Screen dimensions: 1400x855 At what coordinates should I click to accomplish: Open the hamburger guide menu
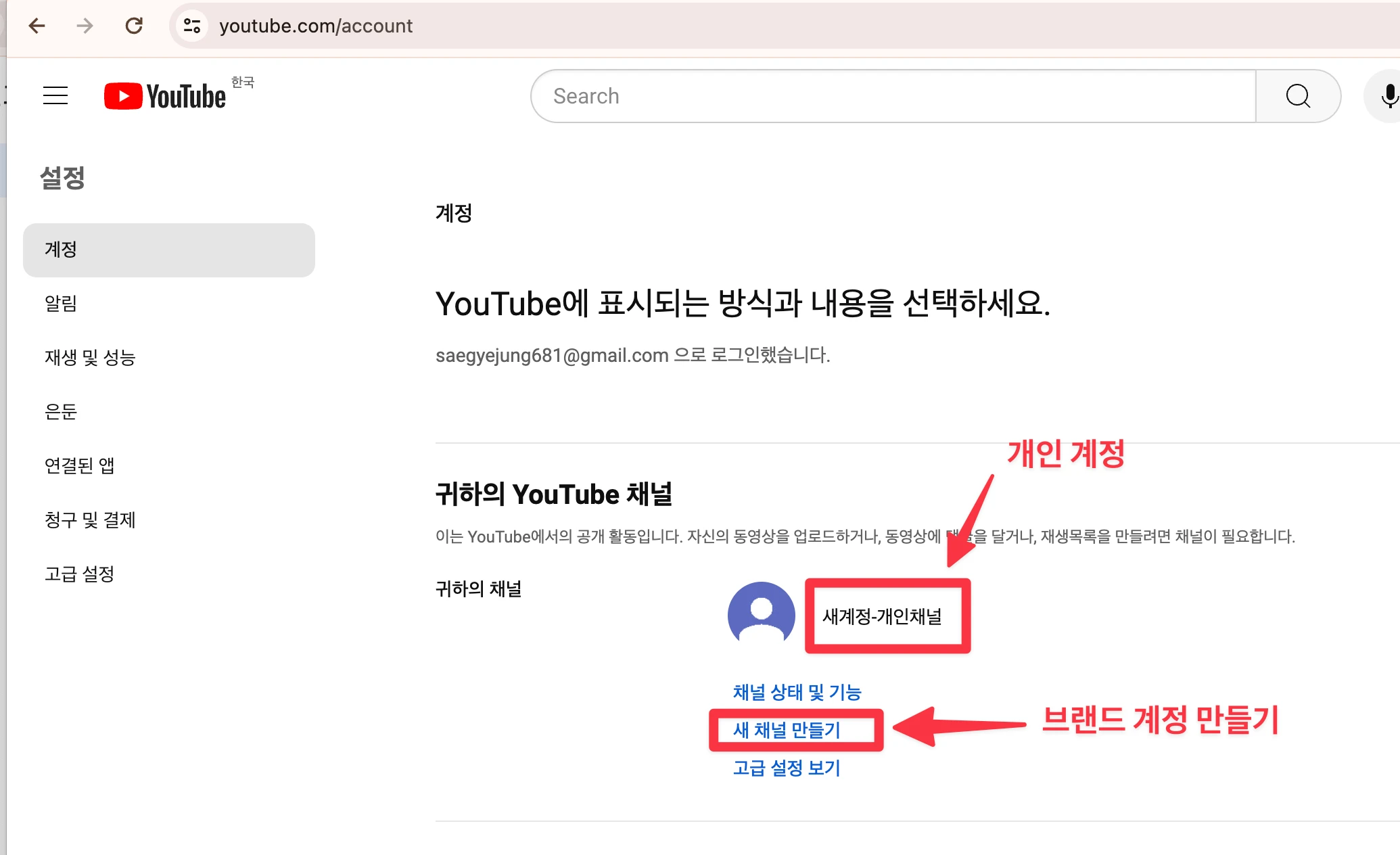click(x=55, y=95)
